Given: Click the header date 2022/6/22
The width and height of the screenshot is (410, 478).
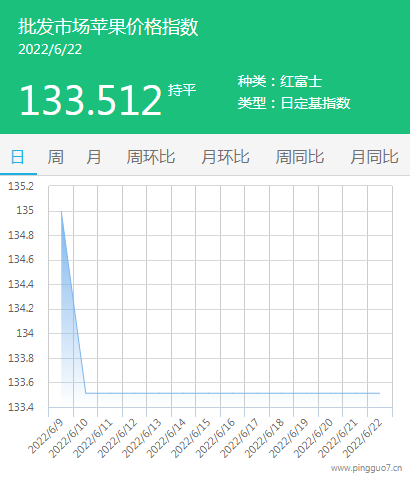Looking at the screenshot, I should [50, 50].
